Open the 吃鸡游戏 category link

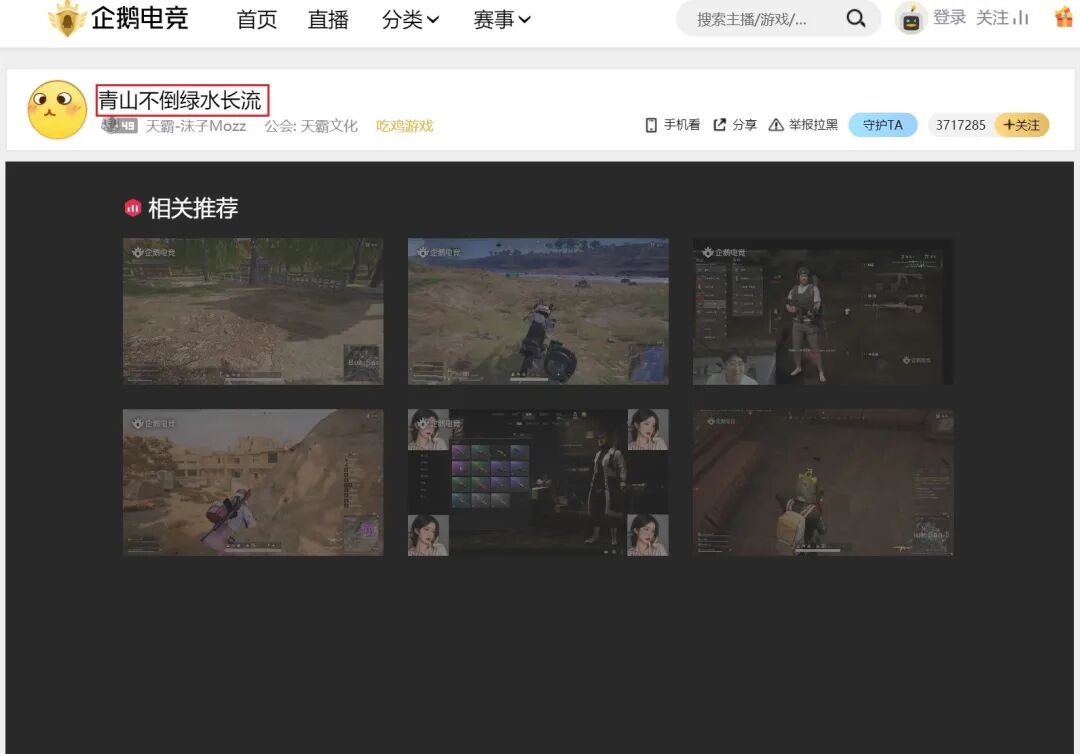(404, 126)
